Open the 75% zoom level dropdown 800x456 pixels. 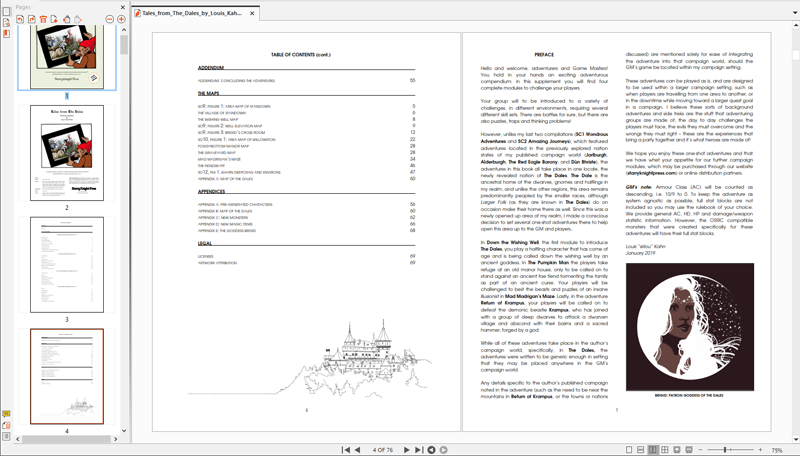click(x=777, y=450)
